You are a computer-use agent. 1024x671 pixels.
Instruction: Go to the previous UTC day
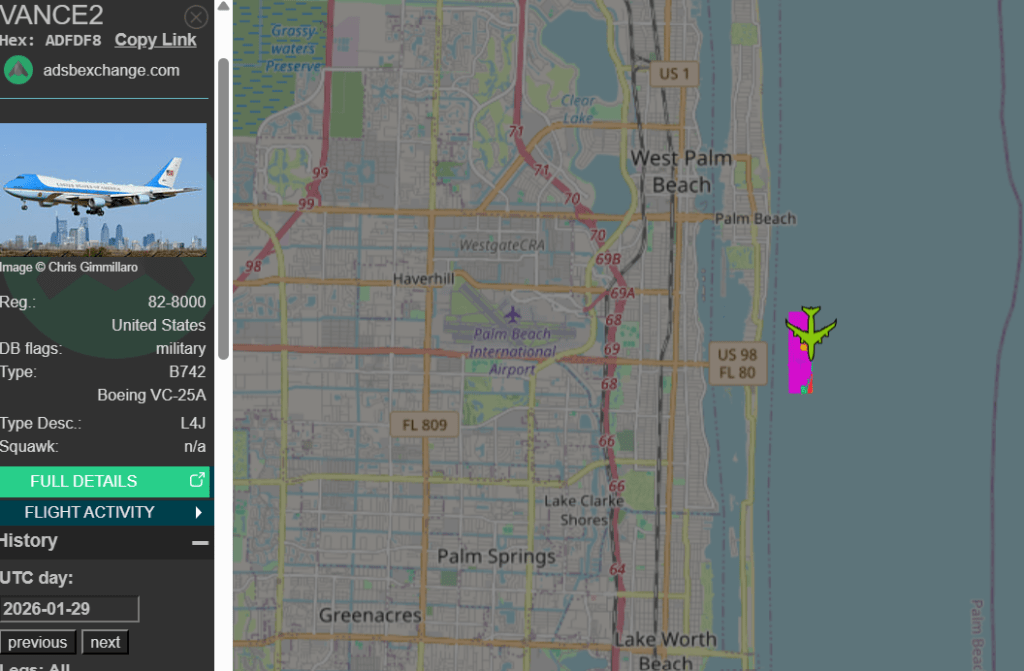38,642
